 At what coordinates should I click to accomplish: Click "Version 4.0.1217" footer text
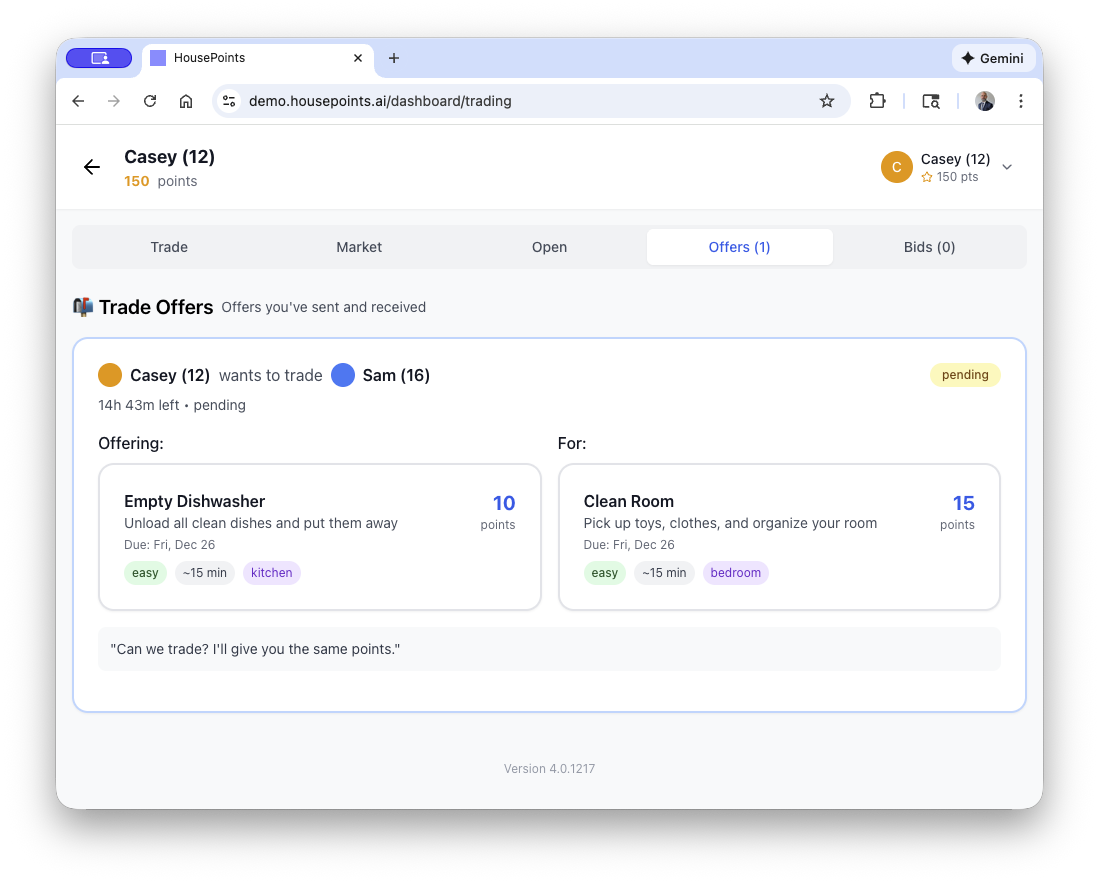click(550, 769)
